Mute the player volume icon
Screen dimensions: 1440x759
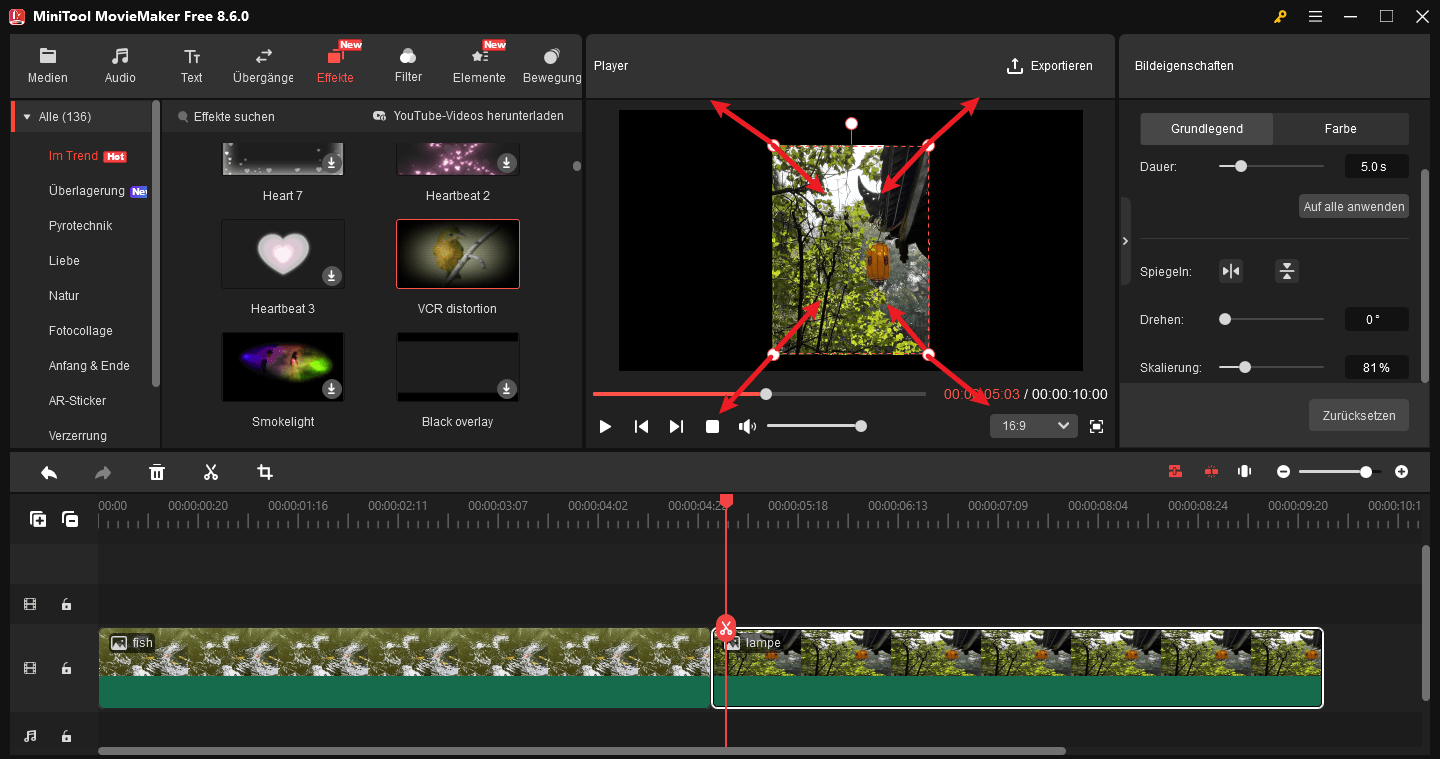746,425
